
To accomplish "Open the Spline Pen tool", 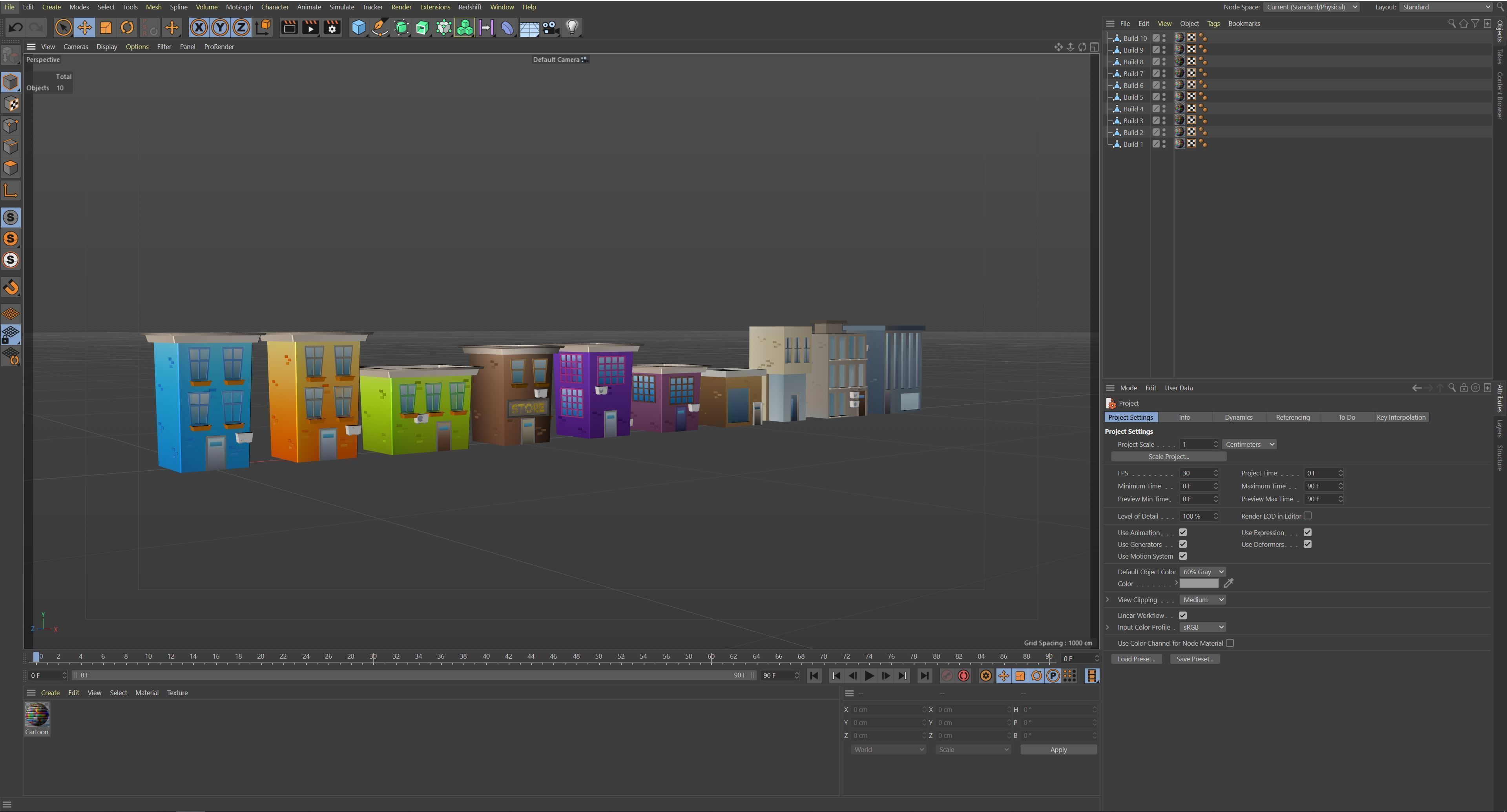I will [380, 27].
